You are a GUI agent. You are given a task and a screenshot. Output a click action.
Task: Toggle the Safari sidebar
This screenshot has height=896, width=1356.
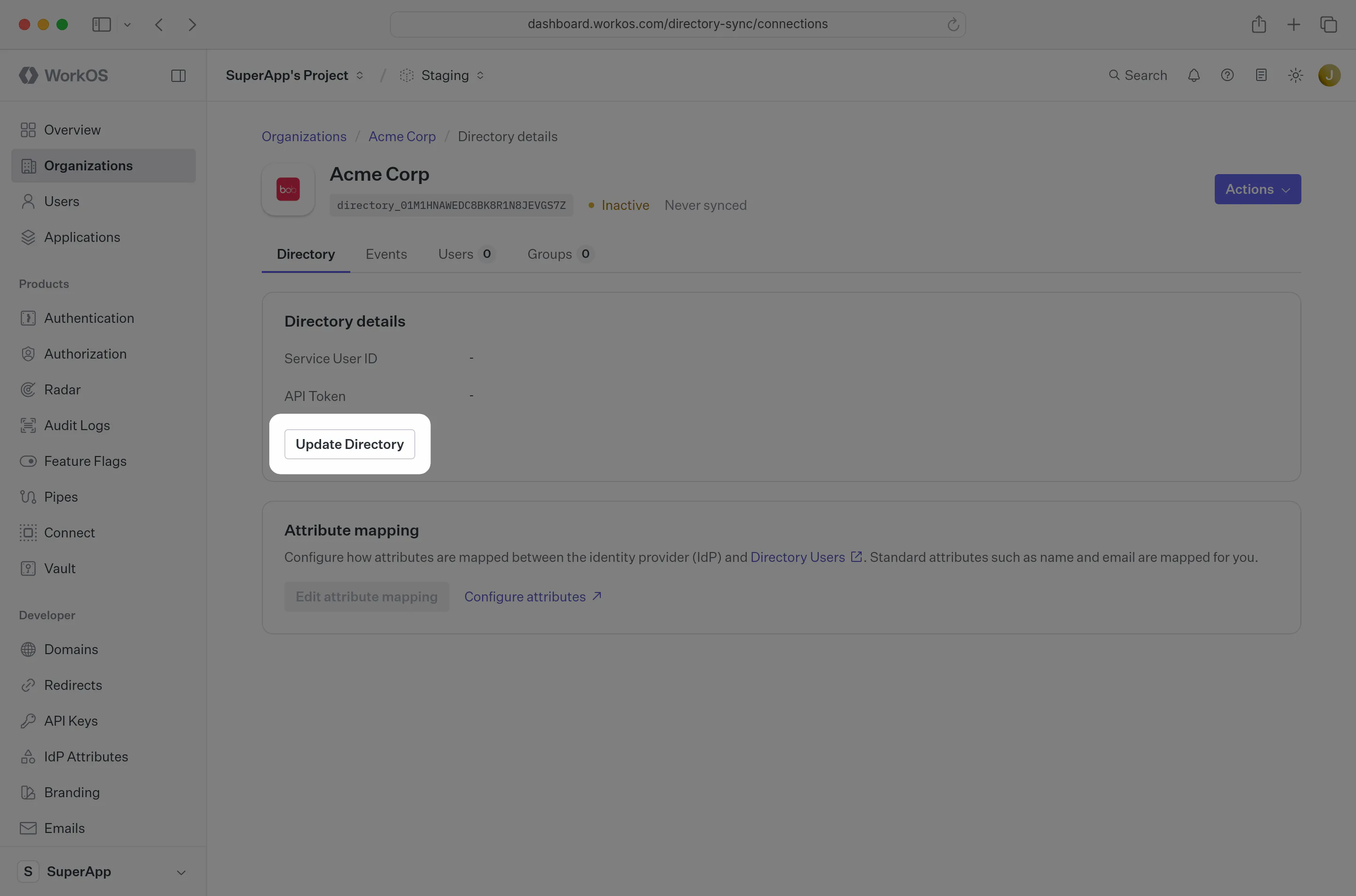[x=101, y=24]
